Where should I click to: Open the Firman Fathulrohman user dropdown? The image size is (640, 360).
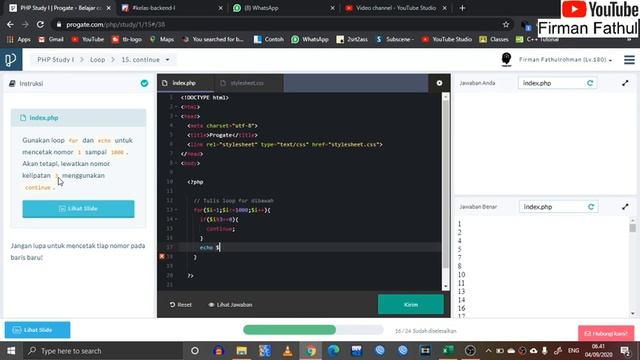565,60
